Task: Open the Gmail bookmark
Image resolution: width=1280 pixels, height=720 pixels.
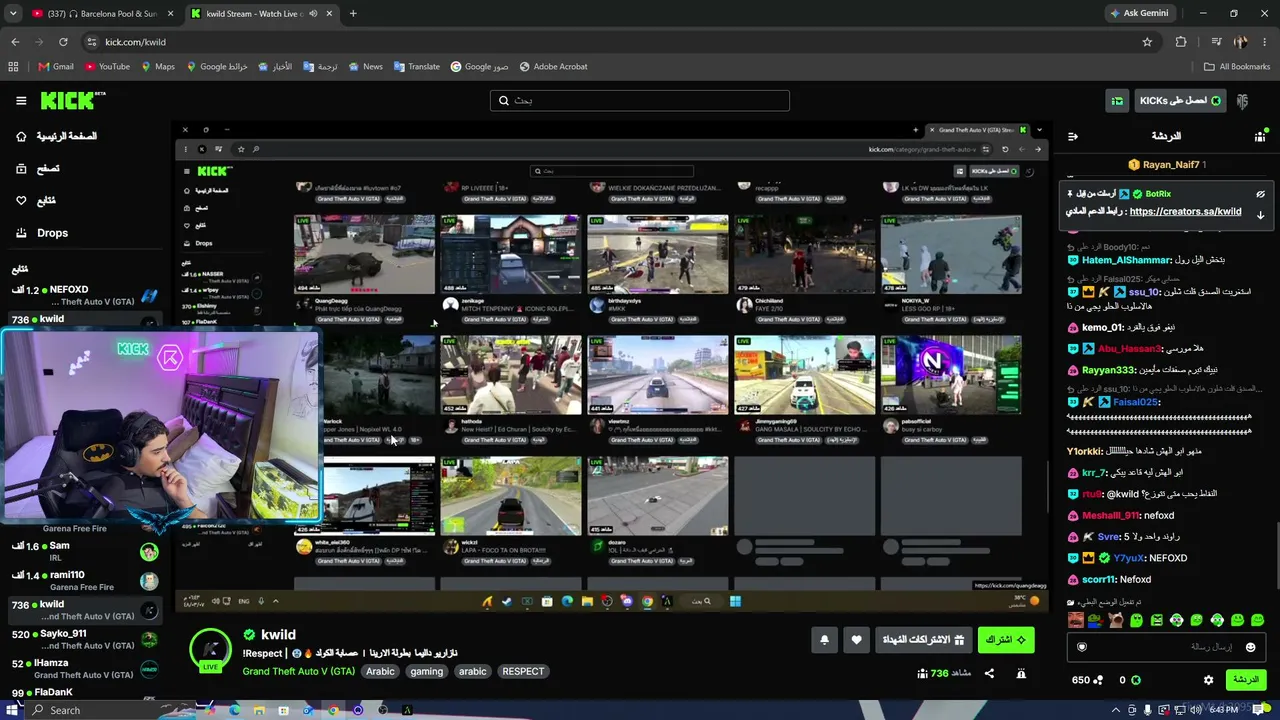Action: (56, 67)
